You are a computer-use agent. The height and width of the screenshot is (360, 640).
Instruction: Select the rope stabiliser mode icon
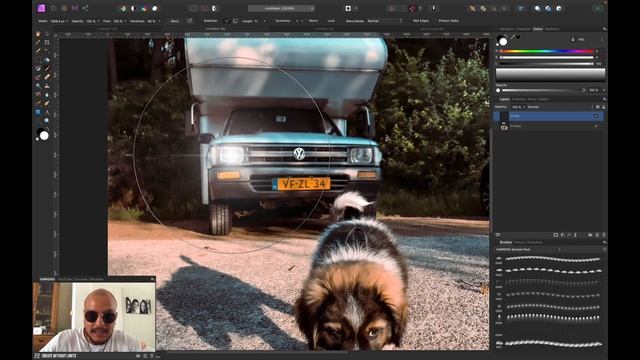click(228, 21)
